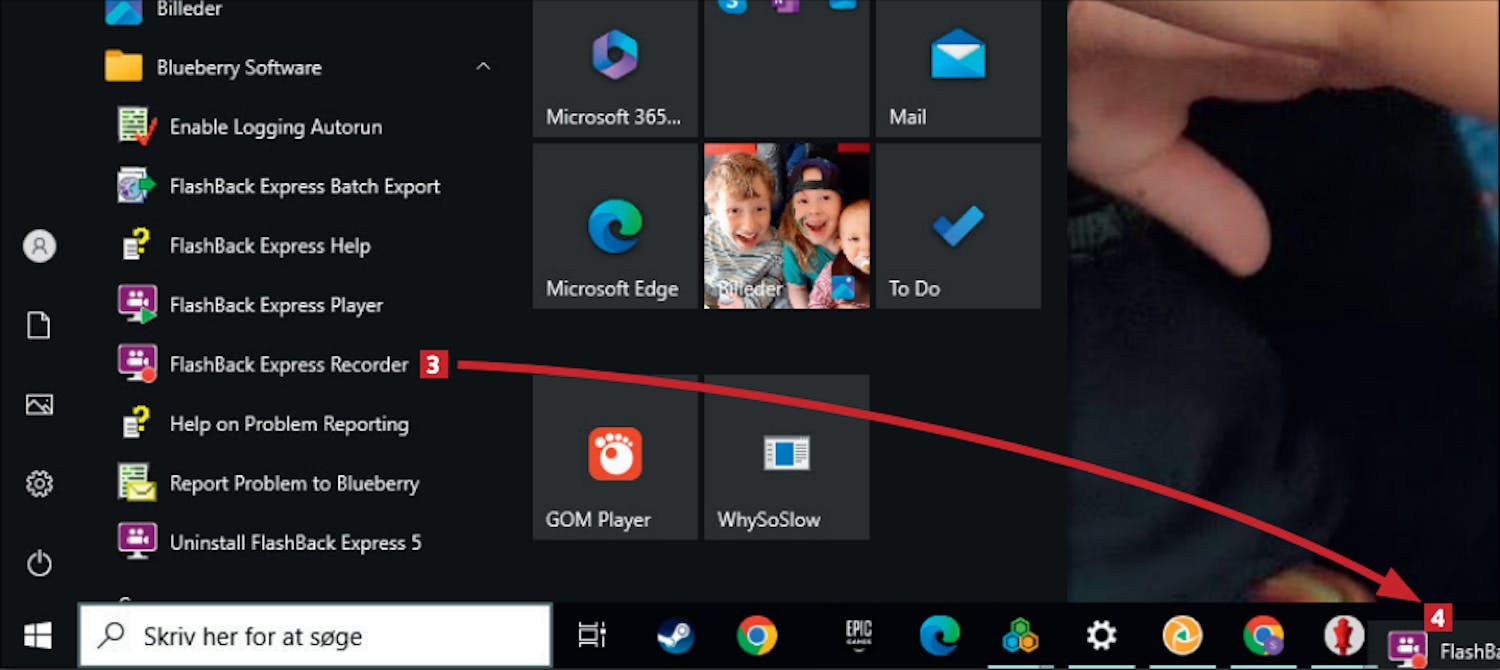Open the GOM Player tile
The image size is (1500, 670).
614,457
